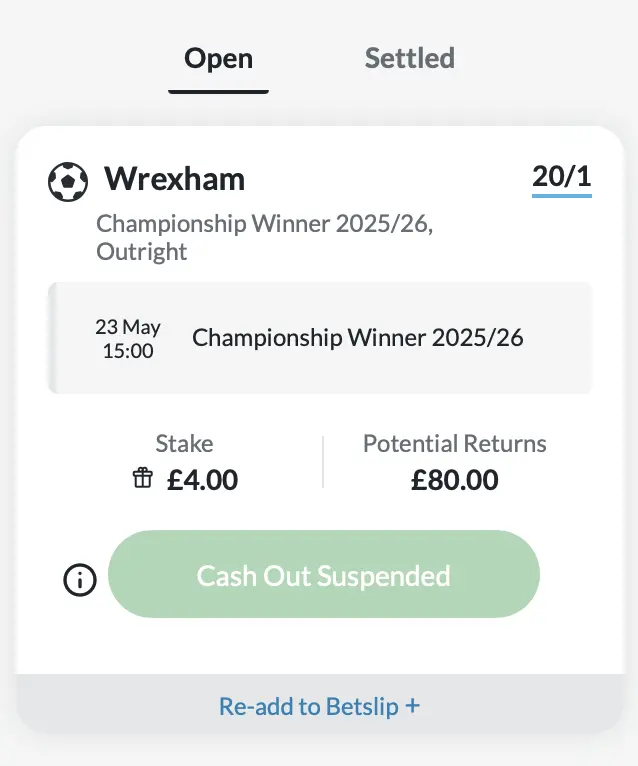Open the cash out info icon
Image resolution: width=638 pixels, height=766 pixels.
click(80, 580)
